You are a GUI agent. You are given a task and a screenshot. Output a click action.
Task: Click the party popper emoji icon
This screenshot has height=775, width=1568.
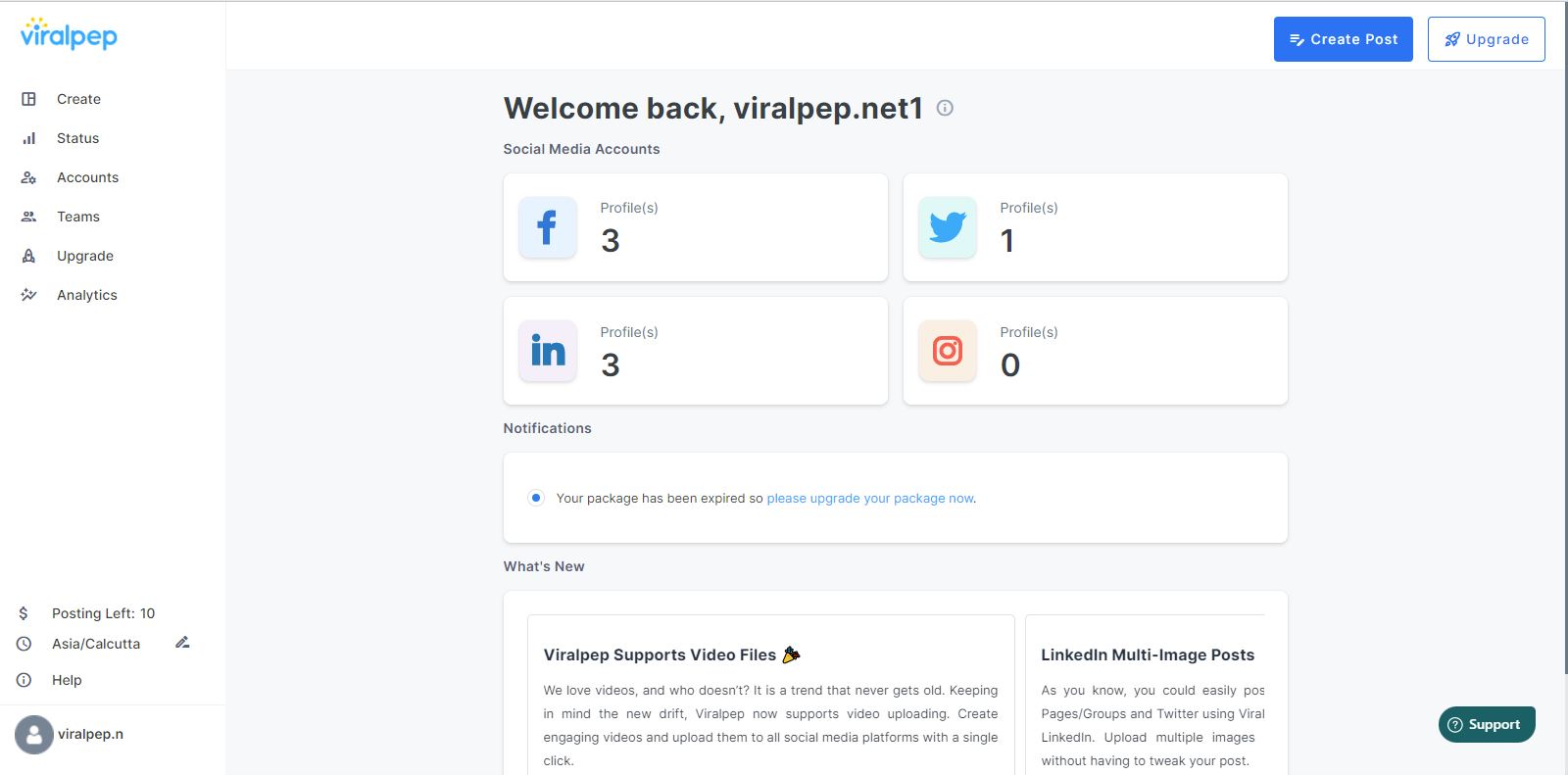(791, 654)
